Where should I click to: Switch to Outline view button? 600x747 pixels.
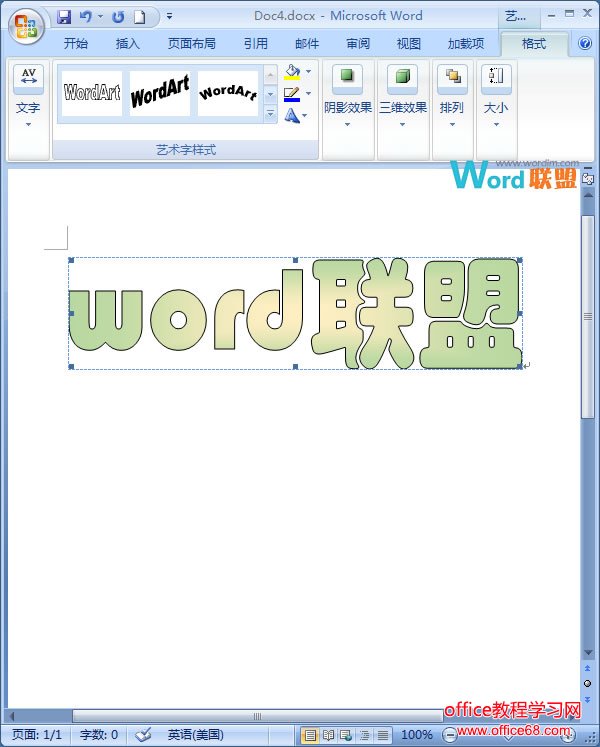point(365,735)
